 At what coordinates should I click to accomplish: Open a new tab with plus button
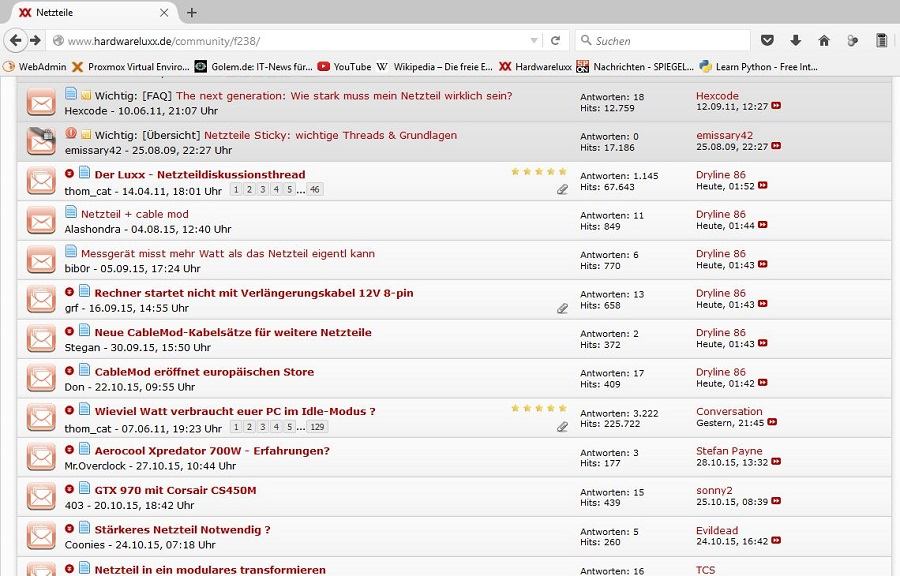click(x=192, y=13)
